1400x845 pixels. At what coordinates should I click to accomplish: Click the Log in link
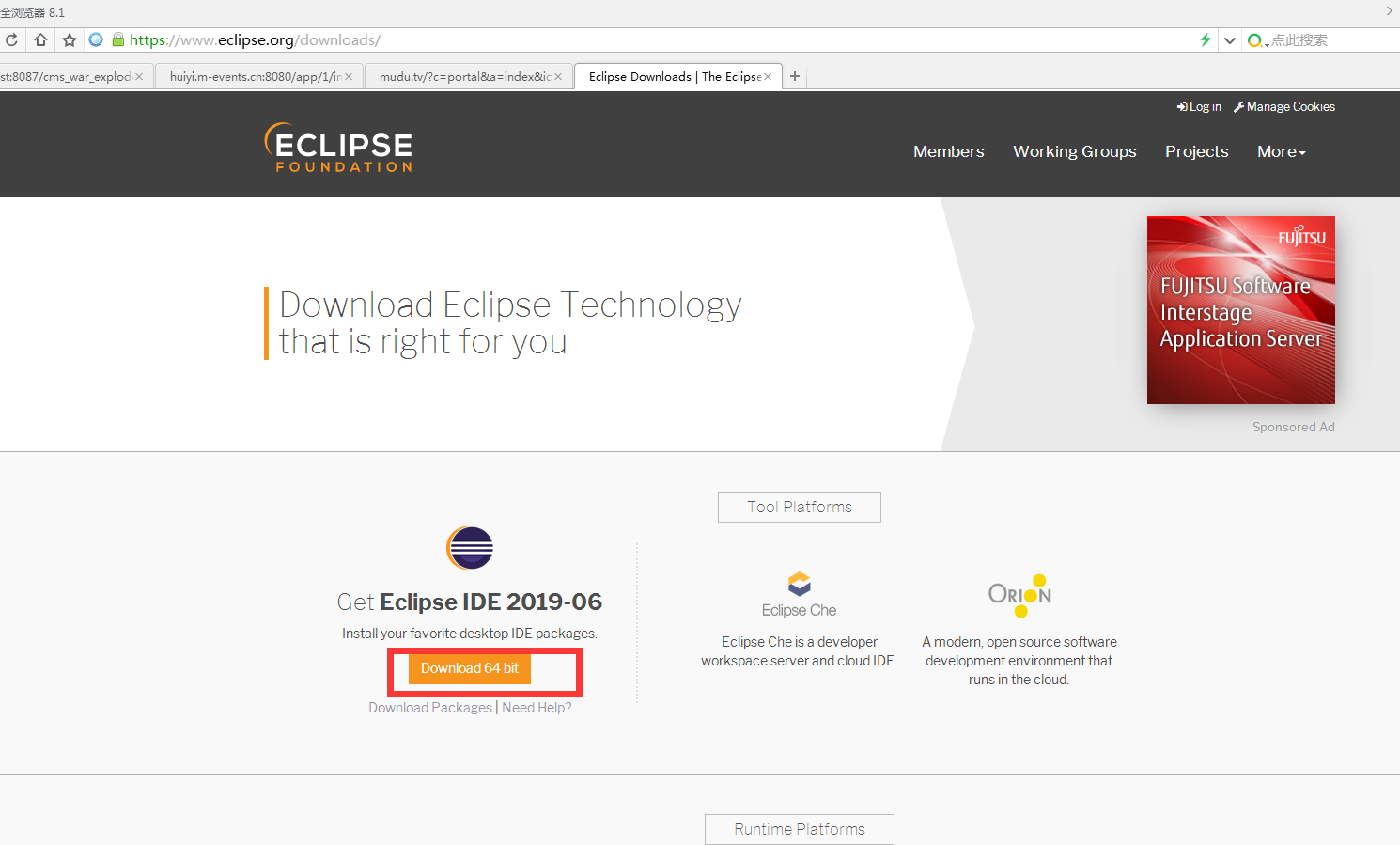click(x=1199, y=107)
